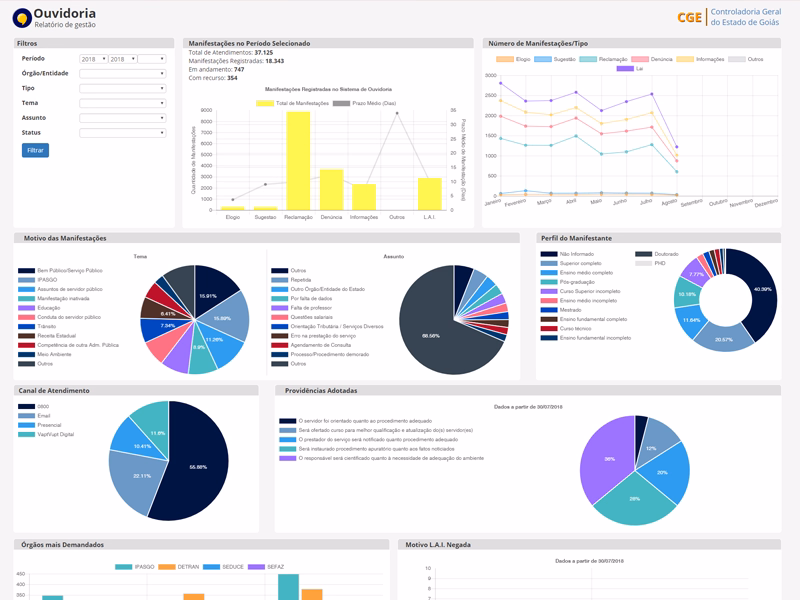Toggle Prazo Médio (Dias) legend item
The height and width of the screenshot is (600, 800).
click(364, 103)
